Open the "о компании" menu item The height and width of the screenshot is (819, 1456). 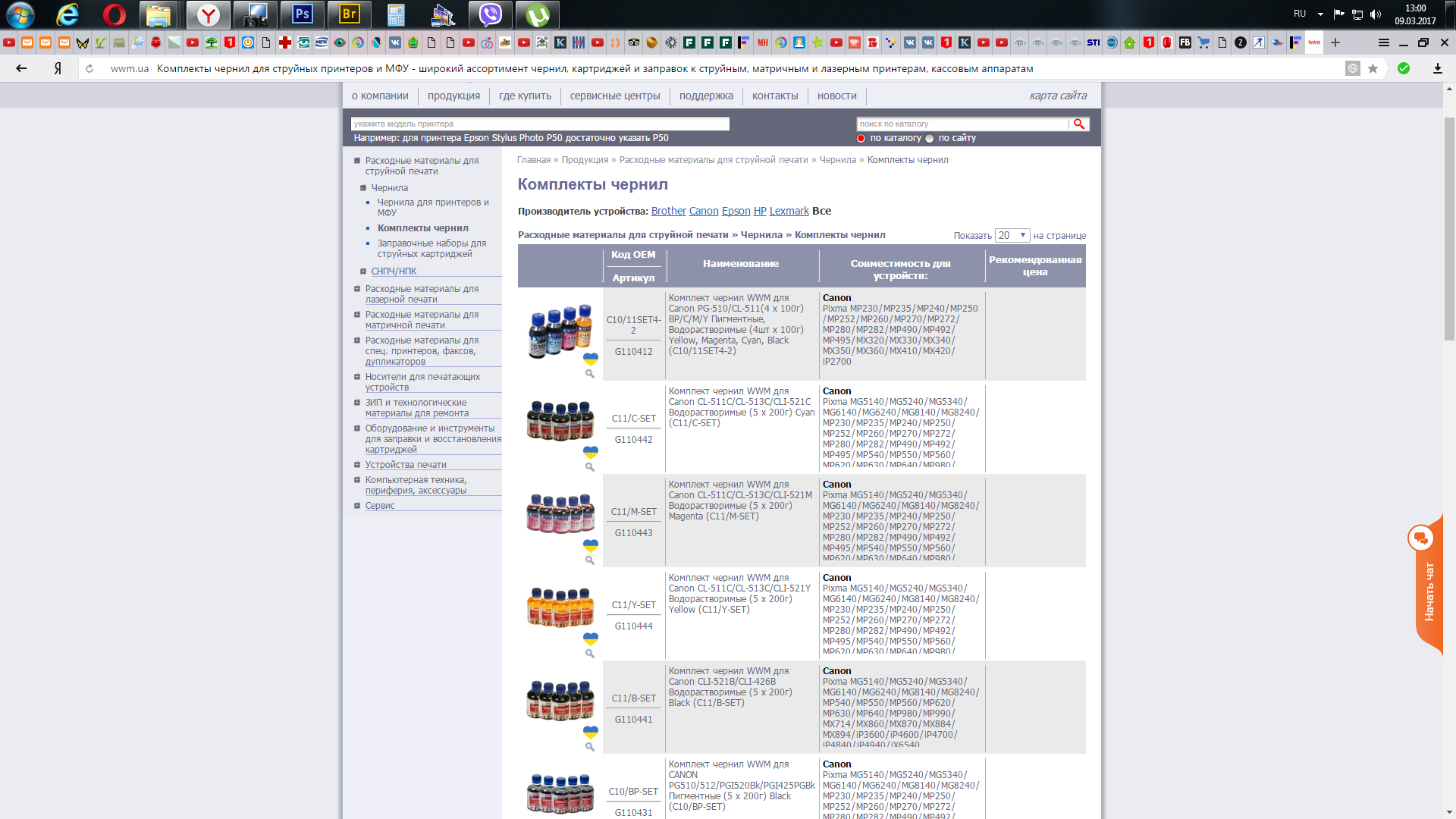point(380,96)
